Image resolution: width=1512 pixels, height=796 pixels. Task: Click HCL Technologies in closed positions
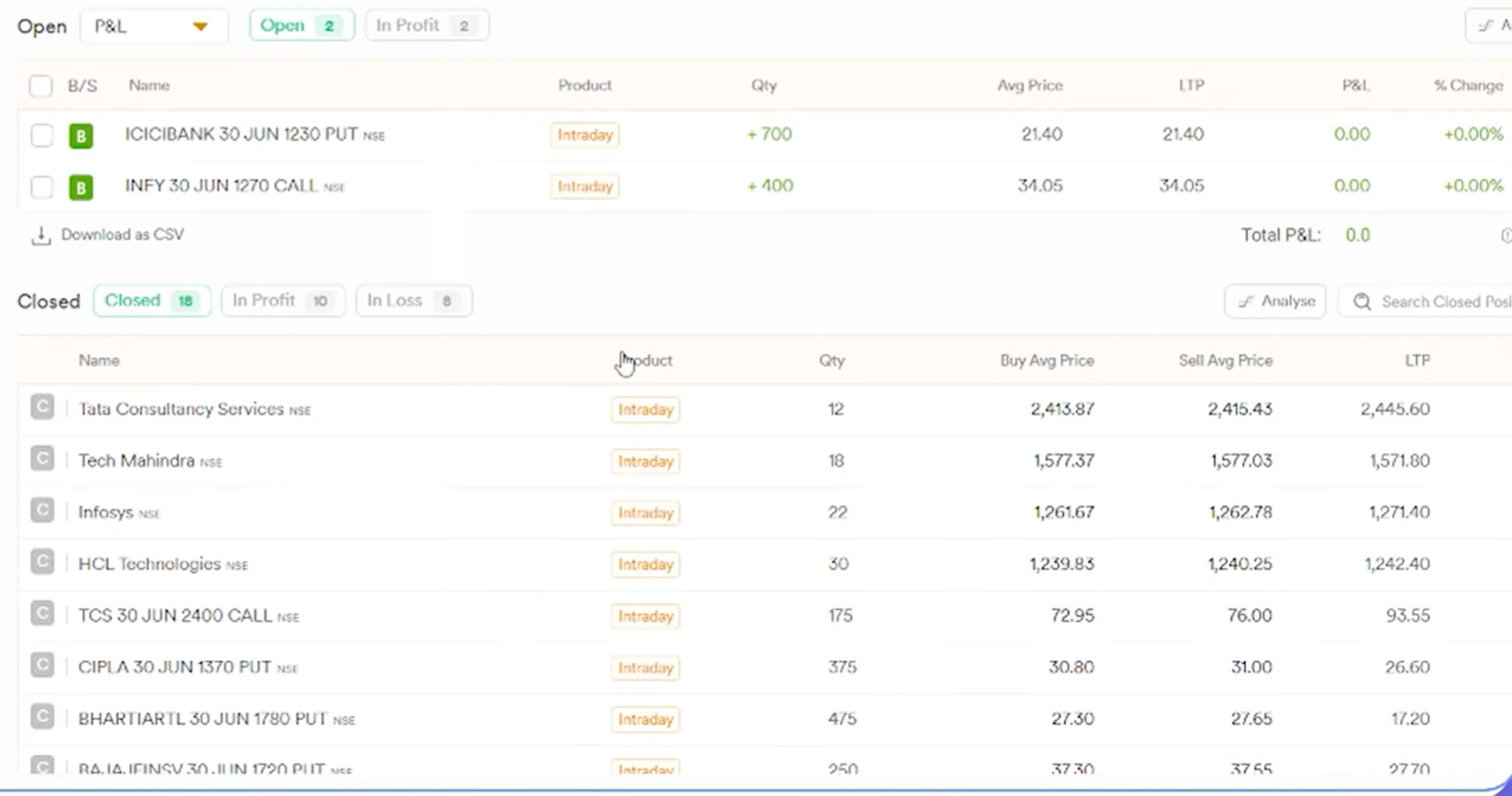(150, 564)
